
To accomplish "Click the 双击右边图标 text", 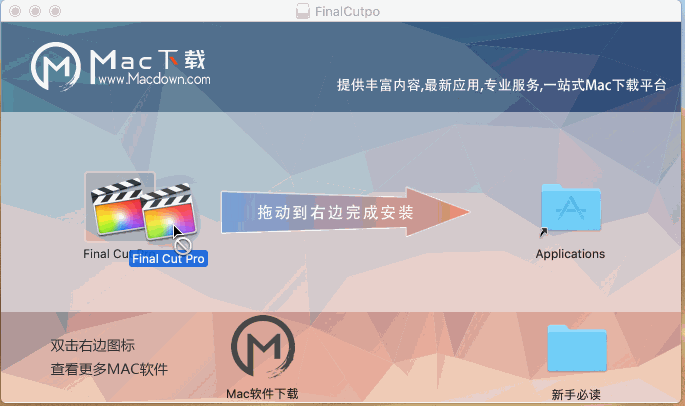I will [93, 345].
